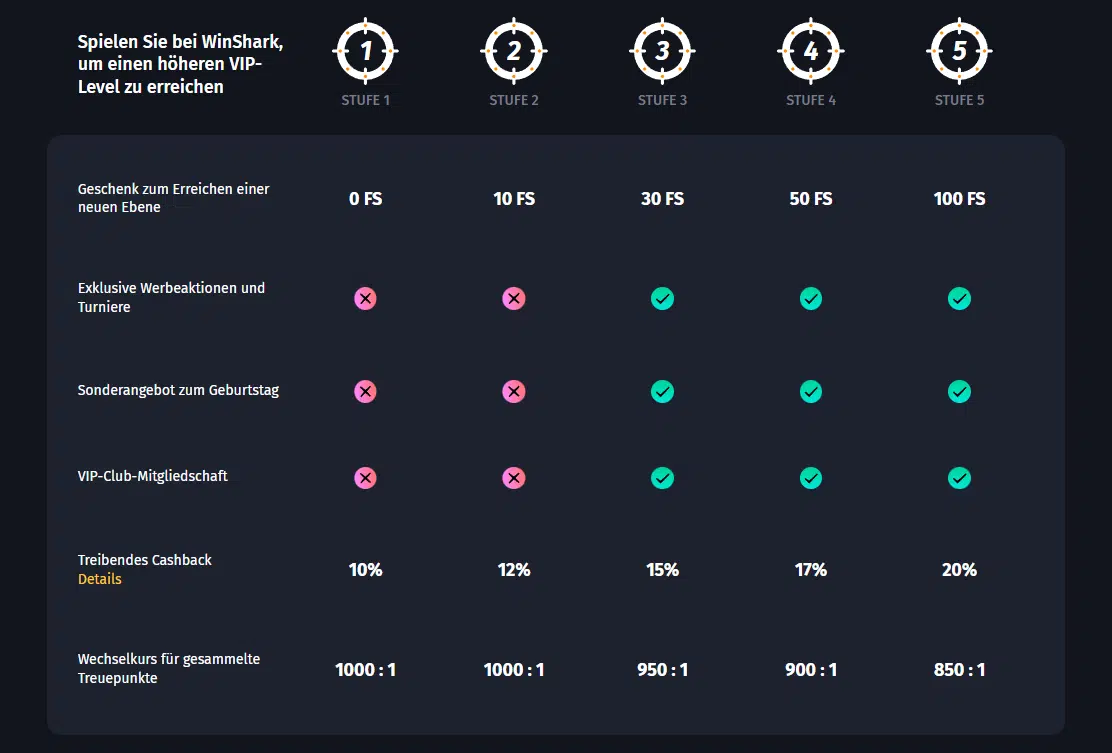Image resolution: width=1112 pixels, height=753 pixels.
Task: Select the 'STUFE 2' column label
Action: [514, 100]
